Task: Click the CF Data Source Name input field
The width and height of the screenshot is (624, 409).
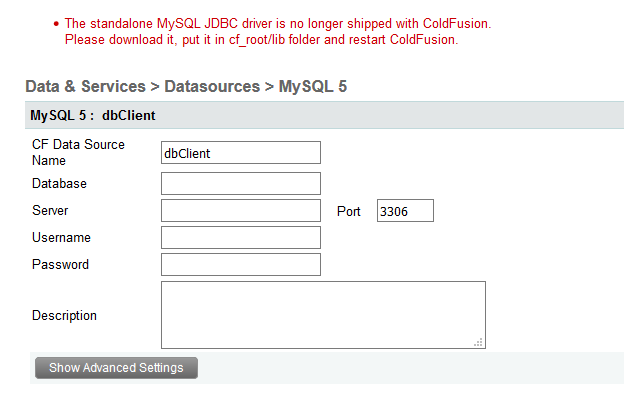Action: (241, 152)
